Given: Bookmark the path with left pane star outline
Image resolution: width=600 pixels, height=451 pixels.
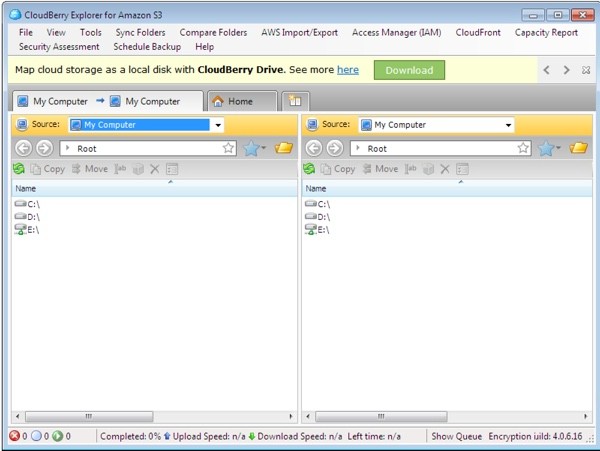Looking at the screenshot, I should [228, 148].
